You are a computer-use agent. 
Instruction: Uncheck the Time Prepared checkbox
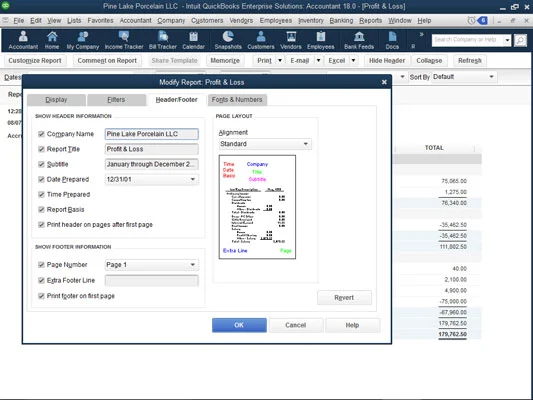coord(41,194)
